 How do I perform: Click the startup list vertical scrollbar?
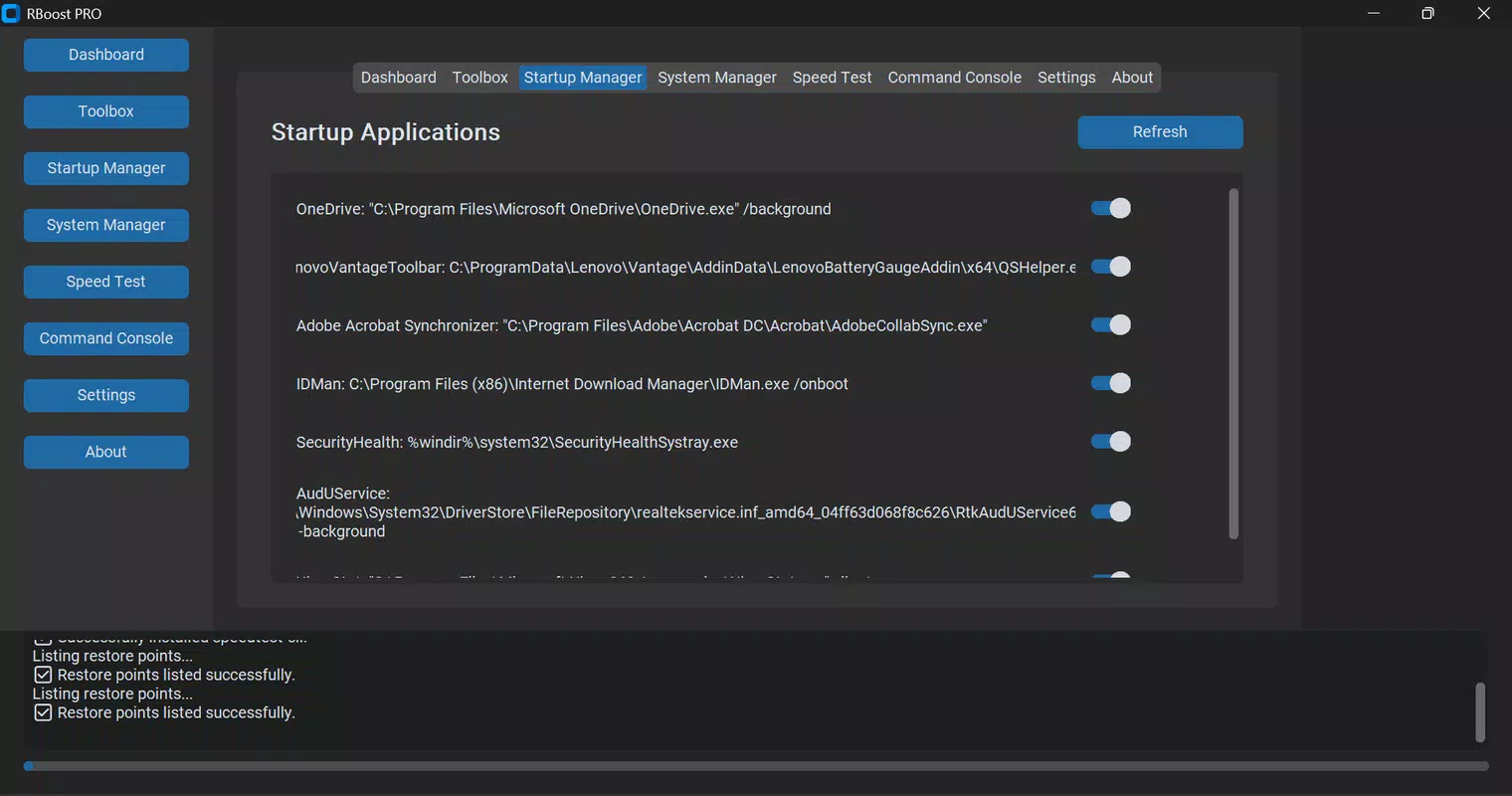(1233, 364)
